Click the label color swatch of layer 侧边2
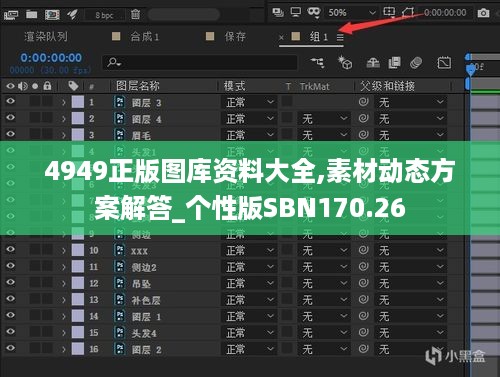500x377 pixels. [x=78, y=267]
